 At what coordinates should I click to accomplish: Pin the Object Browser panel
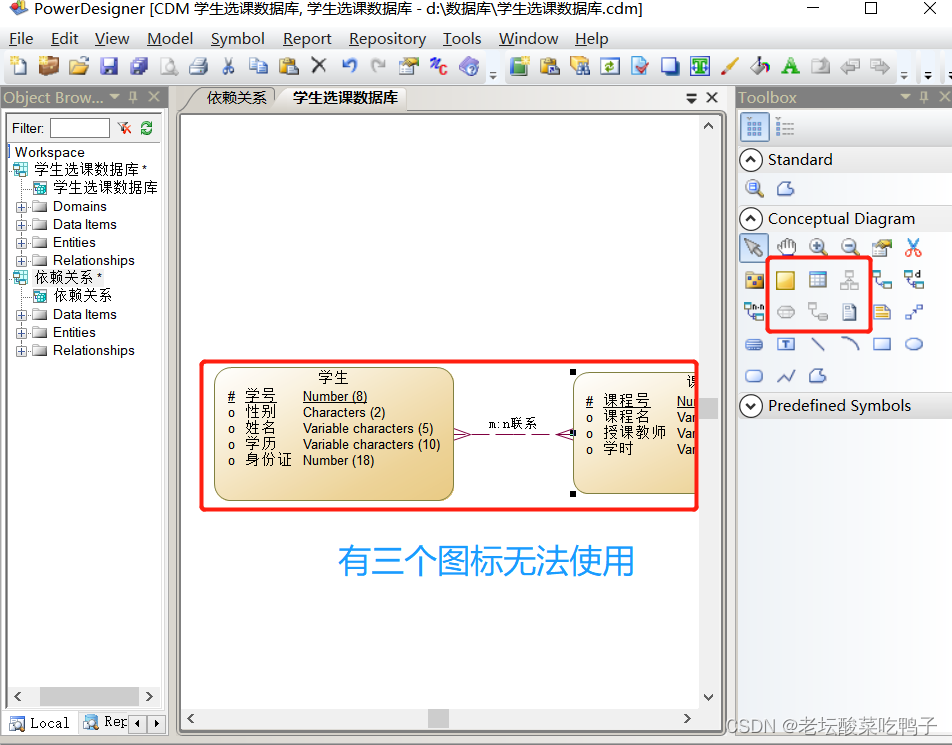pyautogui.click(x=134, y=97)
